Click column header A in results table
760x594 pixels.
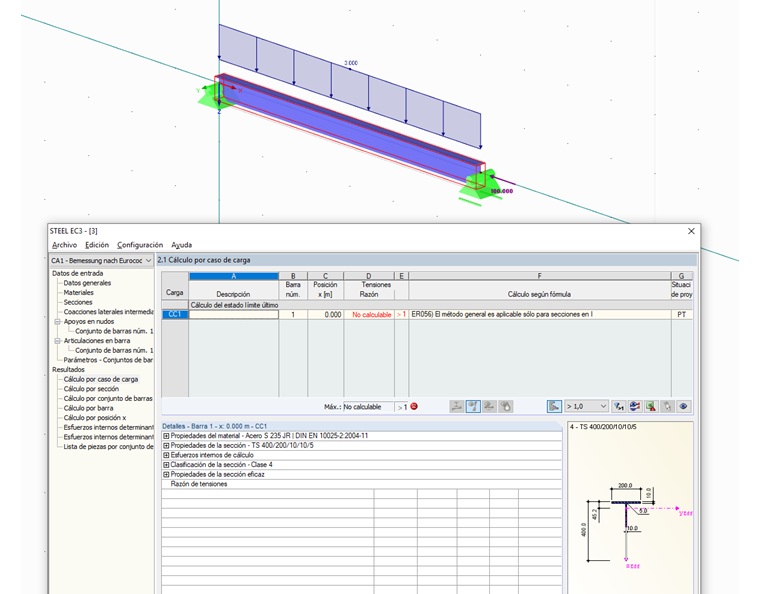coord(234,276)
